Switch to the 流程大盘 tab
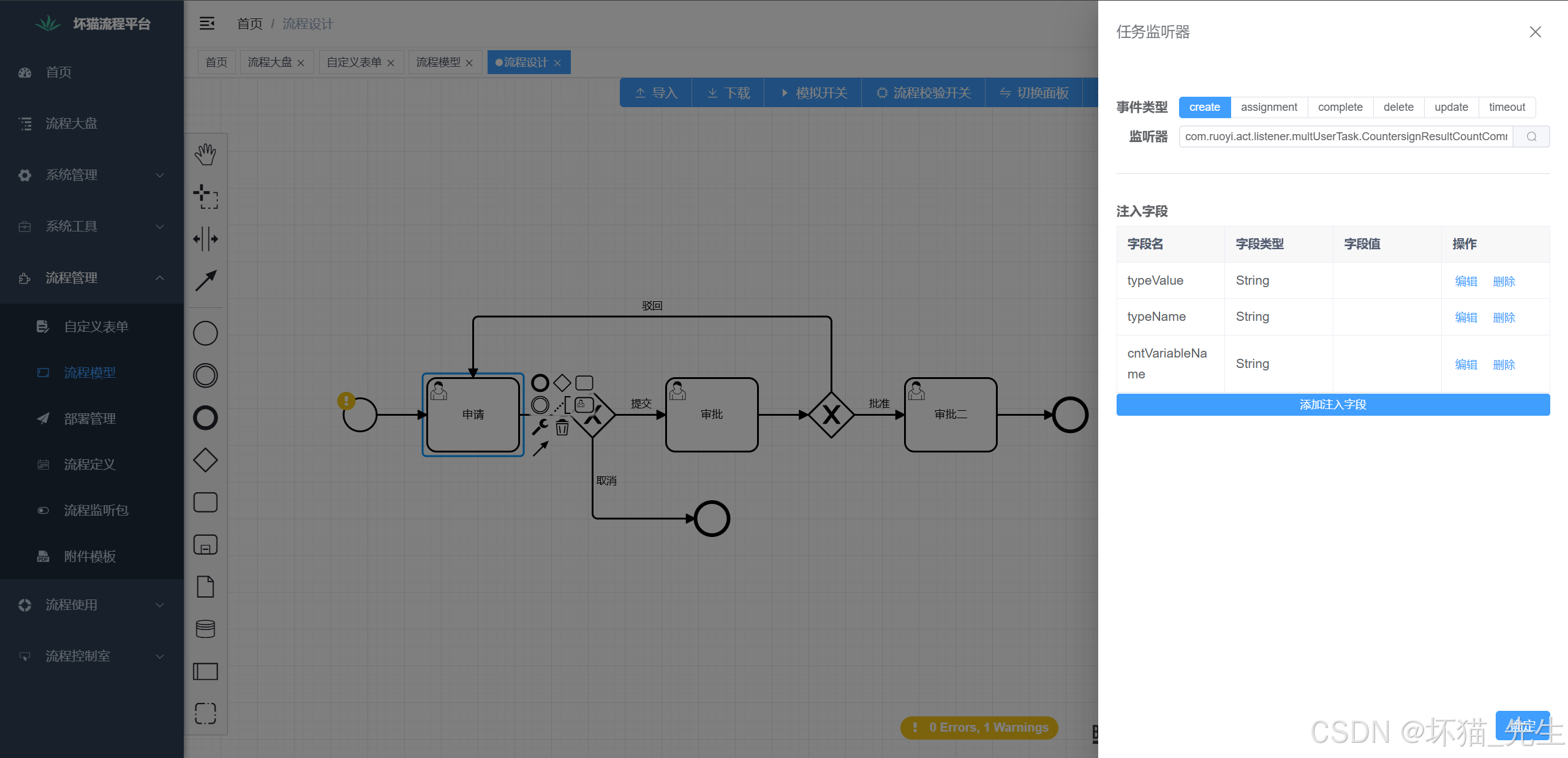The width and height of the screenshot is (1568, 758). click(x=269, y=62)
